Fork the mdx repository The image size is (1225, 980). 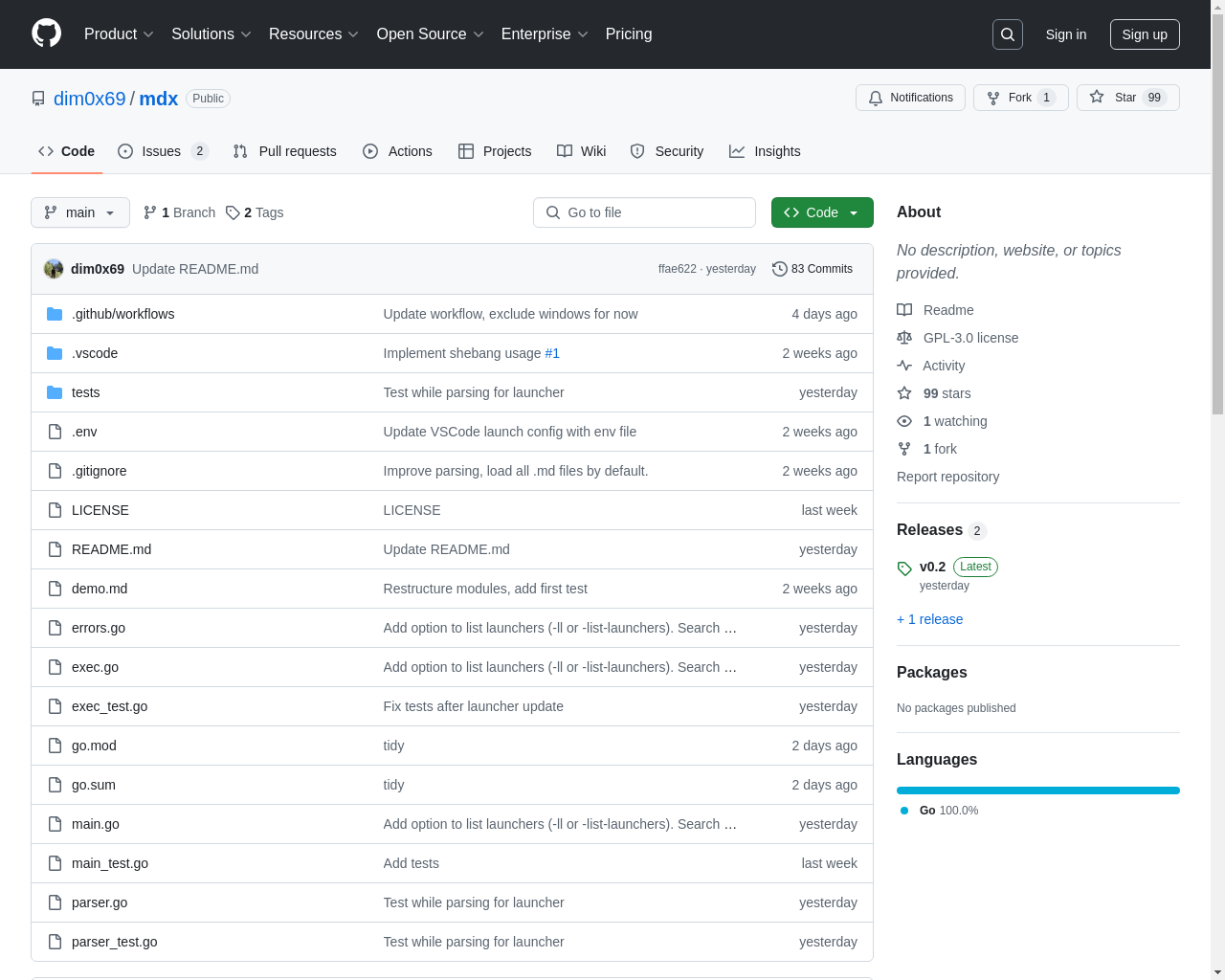1020,98
